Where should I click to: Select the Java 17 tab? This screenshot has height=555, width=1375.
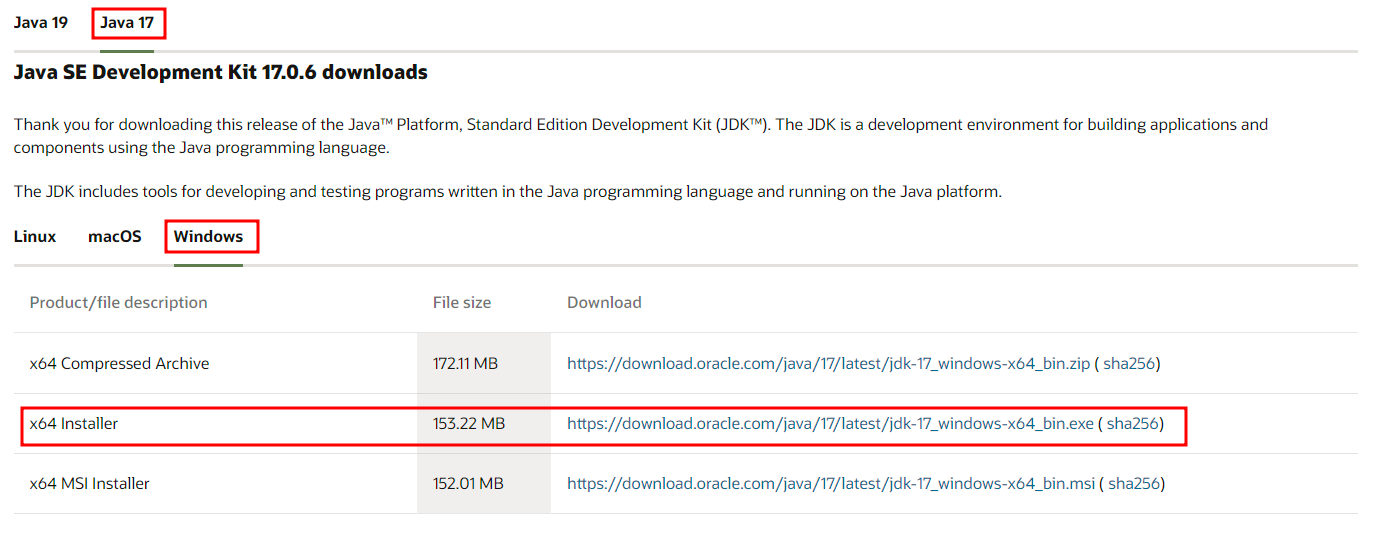click(127, 22)
